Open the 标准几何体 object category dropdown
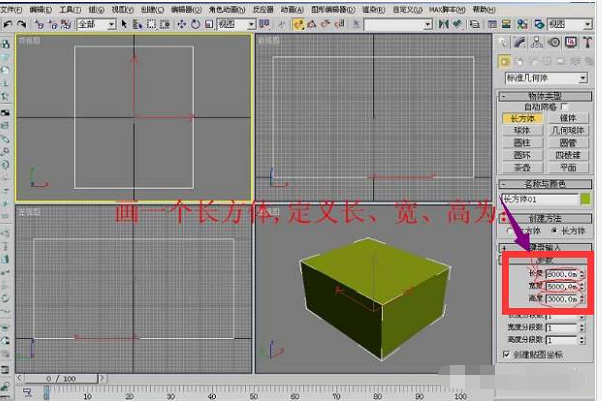 [x=546, y=78]
